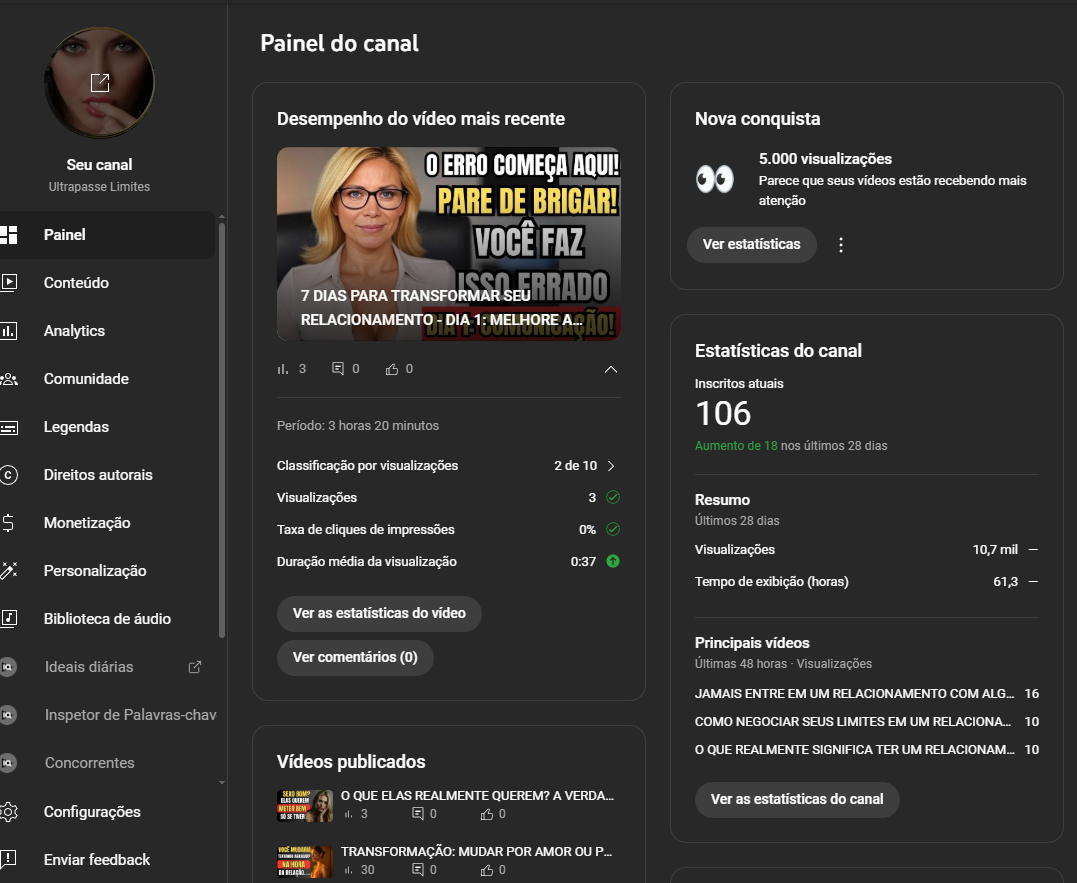Click the icon beside Inspetor de Palavras-chave
This screenshot has height=883, width=1077.
[x=8, y=715]
